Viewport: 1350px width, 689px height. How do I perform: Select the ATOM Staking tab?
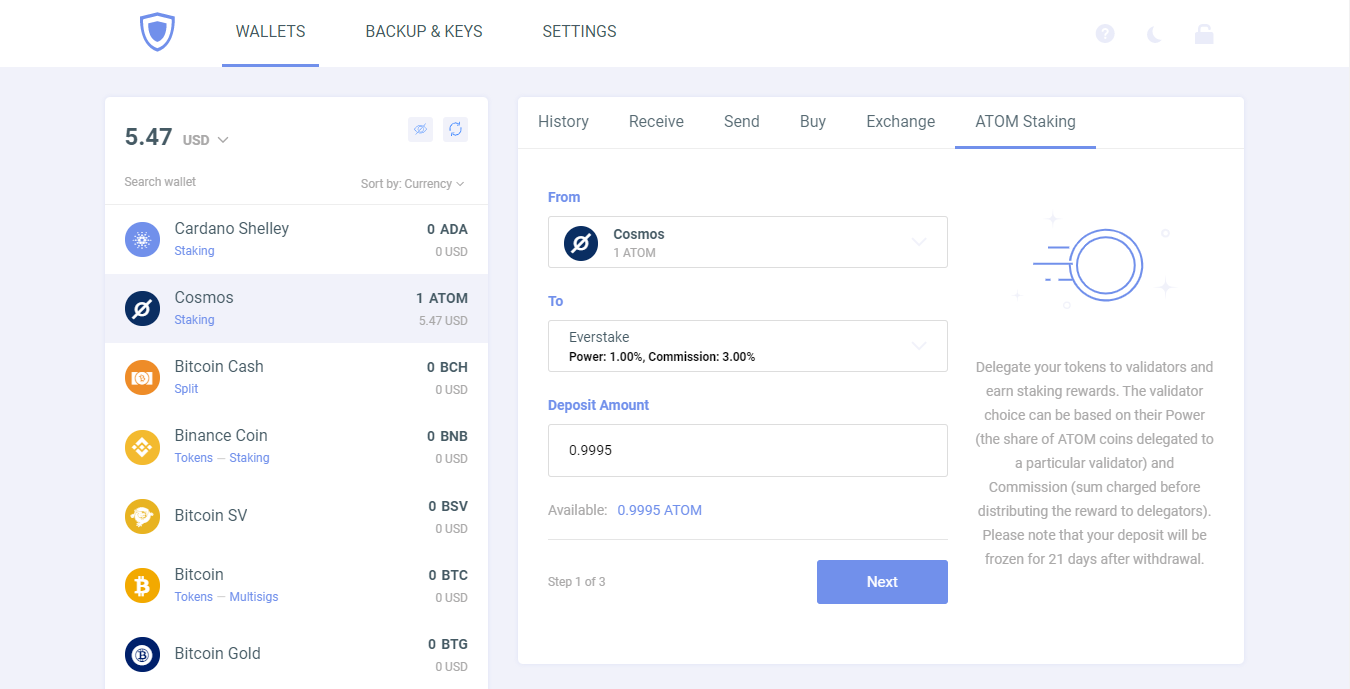(x=1025, y=122)
